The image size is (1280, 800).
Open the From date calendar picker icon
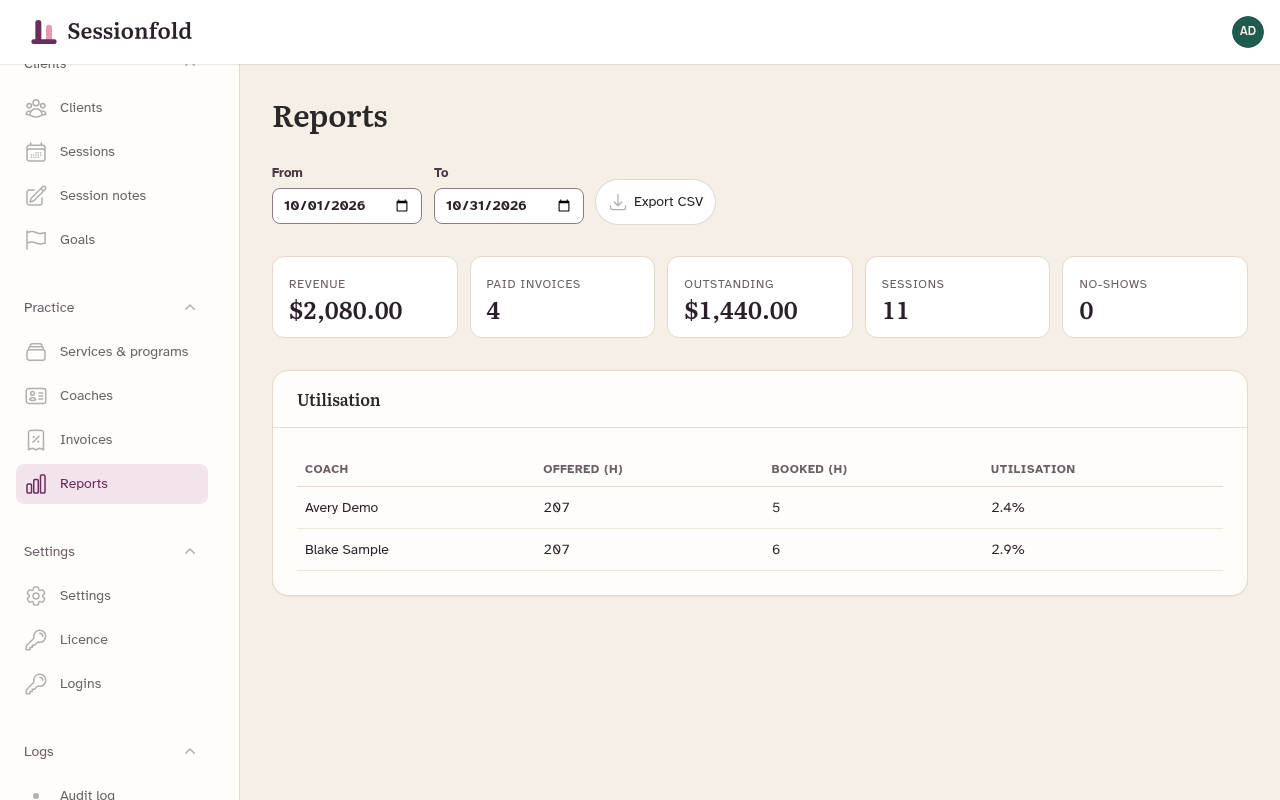coord(402,206)
